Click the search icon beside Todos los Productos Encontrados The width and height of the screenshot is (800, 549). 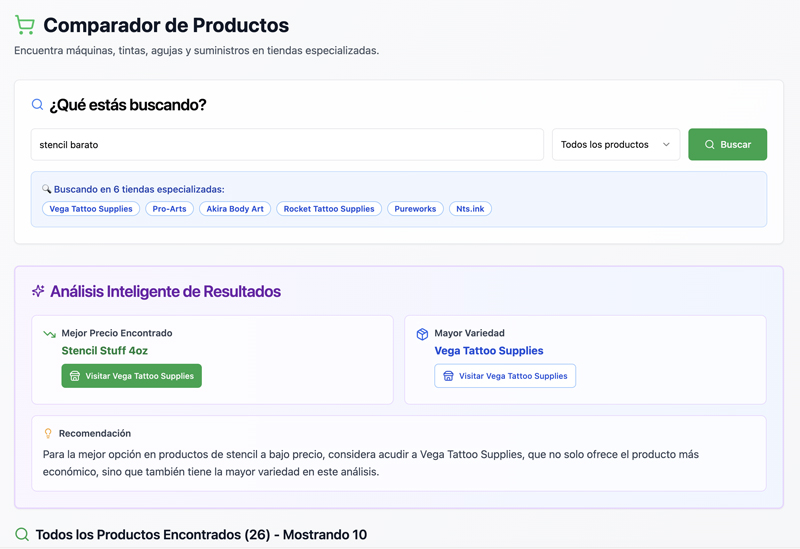click(22, 535)
